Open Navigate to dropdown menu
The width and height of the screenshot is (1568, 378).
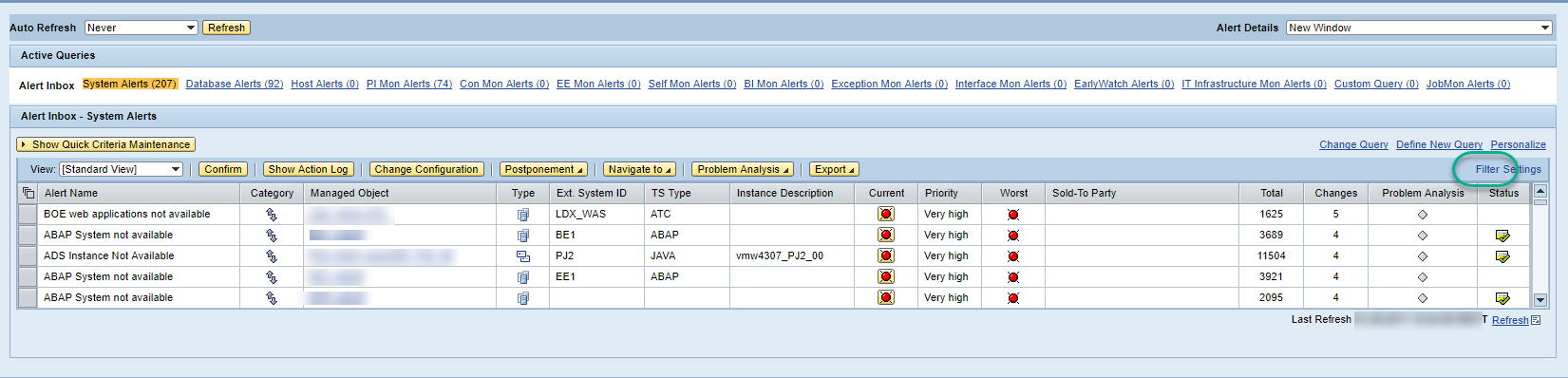pyautogui.click(x=639, y=169)
